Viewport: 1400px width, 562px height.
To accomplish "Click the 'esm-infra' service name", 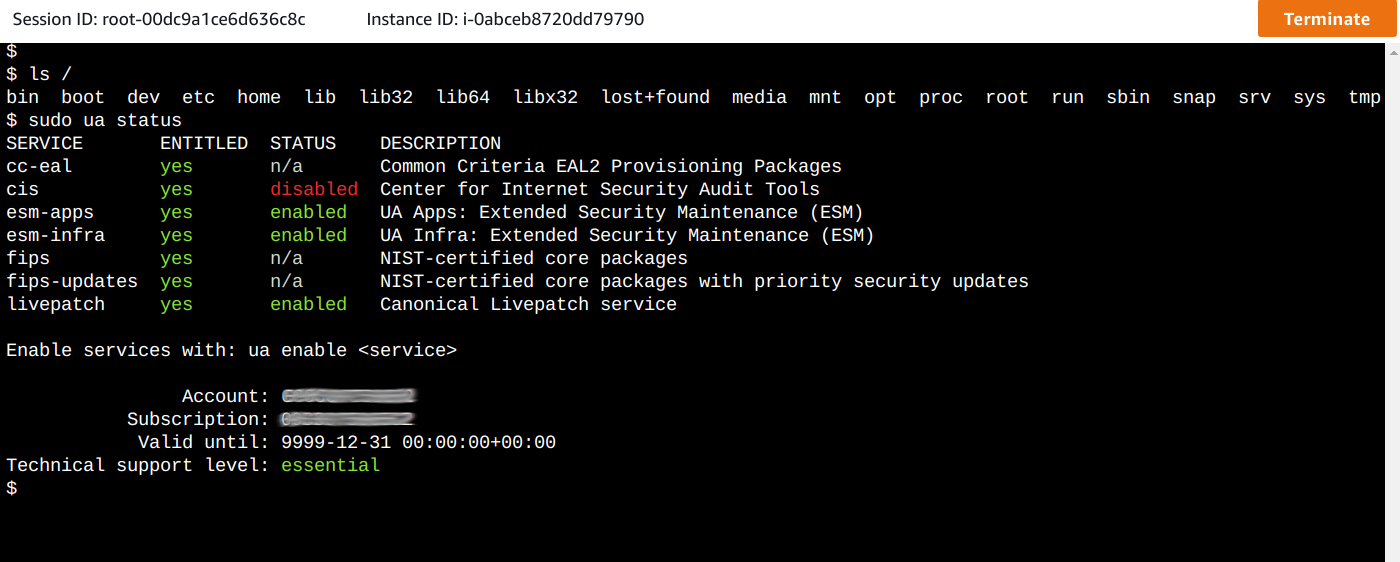I will pos(55,235).
